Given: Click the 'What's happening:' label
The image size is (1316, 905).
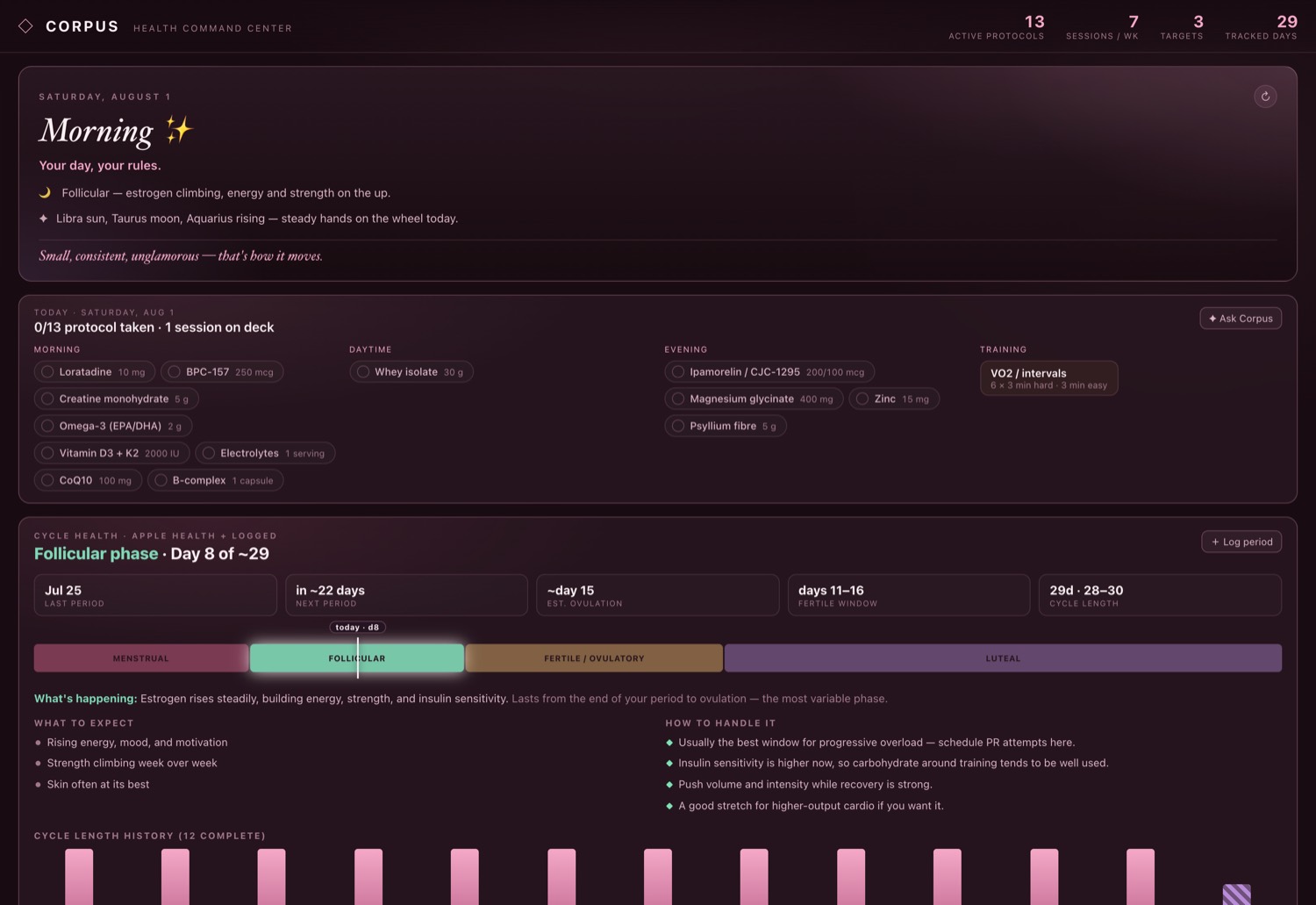Looking at the screenshot, I should (86, 699).
